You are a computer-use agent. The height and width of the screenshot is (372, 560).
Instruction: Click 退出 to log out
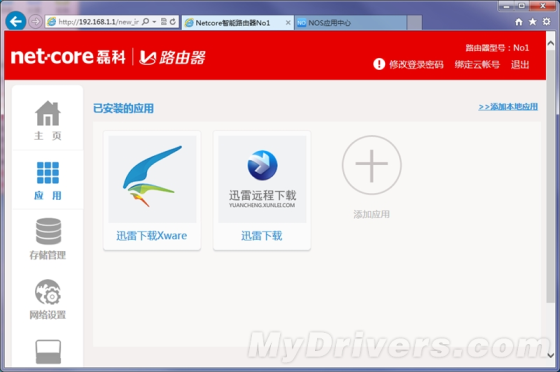pos(520,65)
